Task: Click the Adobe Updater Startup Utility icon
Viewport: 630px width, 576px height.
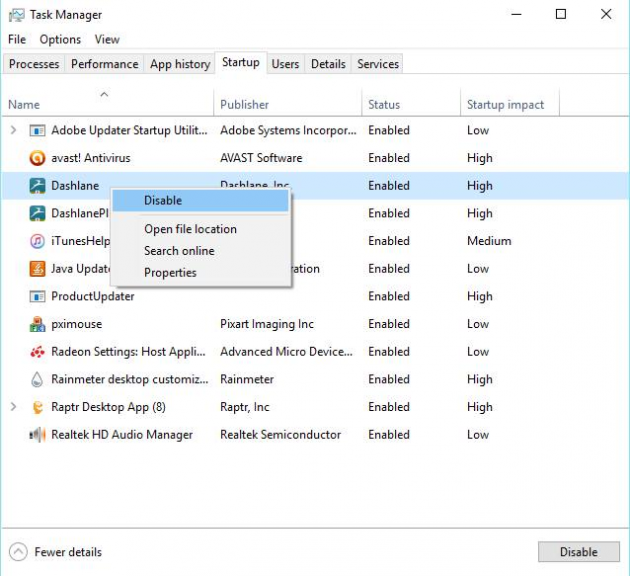Action: (37, 131)
